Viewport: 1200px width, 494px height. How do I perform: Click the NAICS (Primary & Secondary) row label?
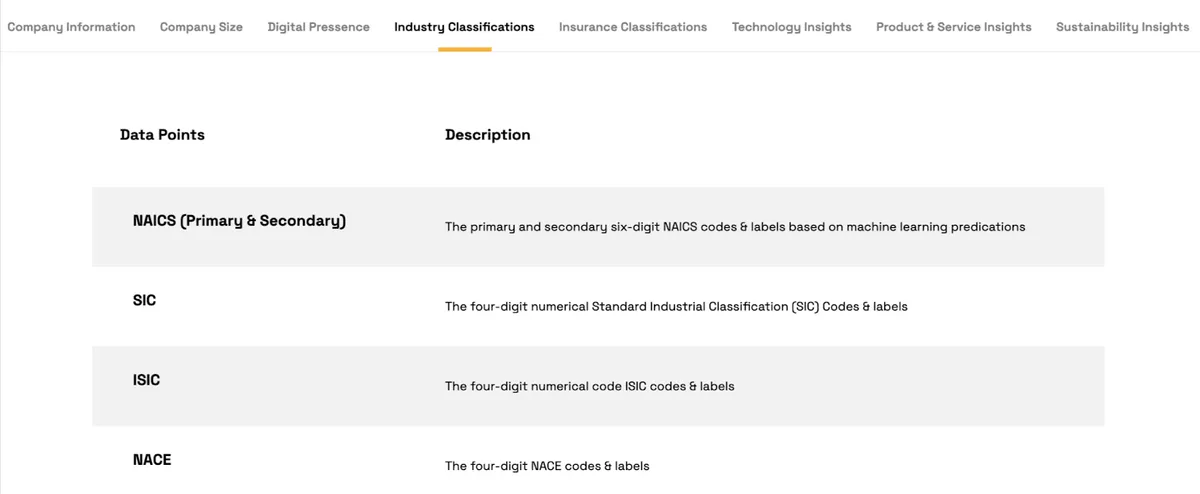(x=239, y=221)
